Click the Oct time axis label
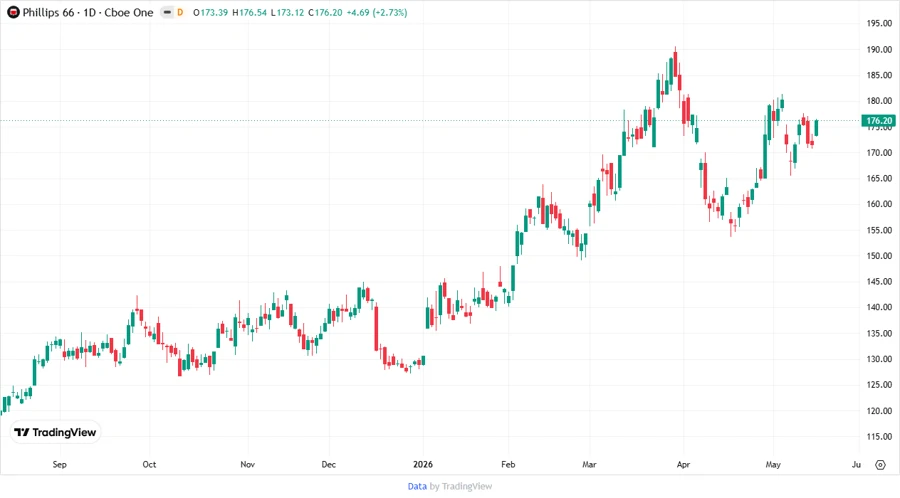900x498 pixels. (x=149, y=464)
